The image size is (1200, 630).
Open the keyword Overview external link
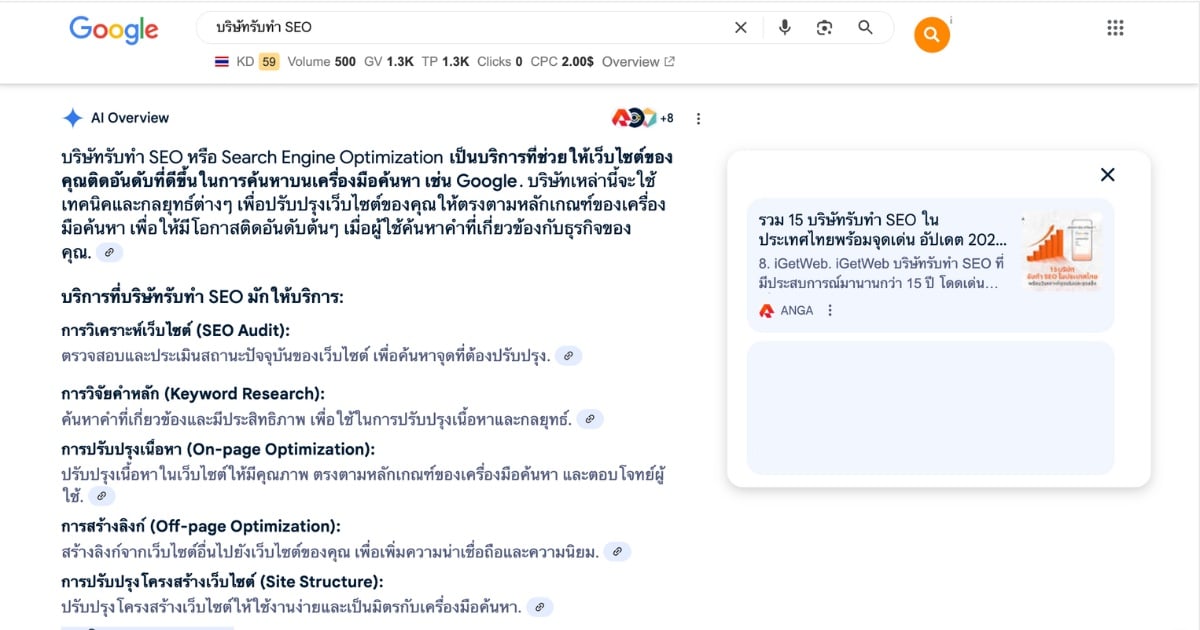point(638,62)
